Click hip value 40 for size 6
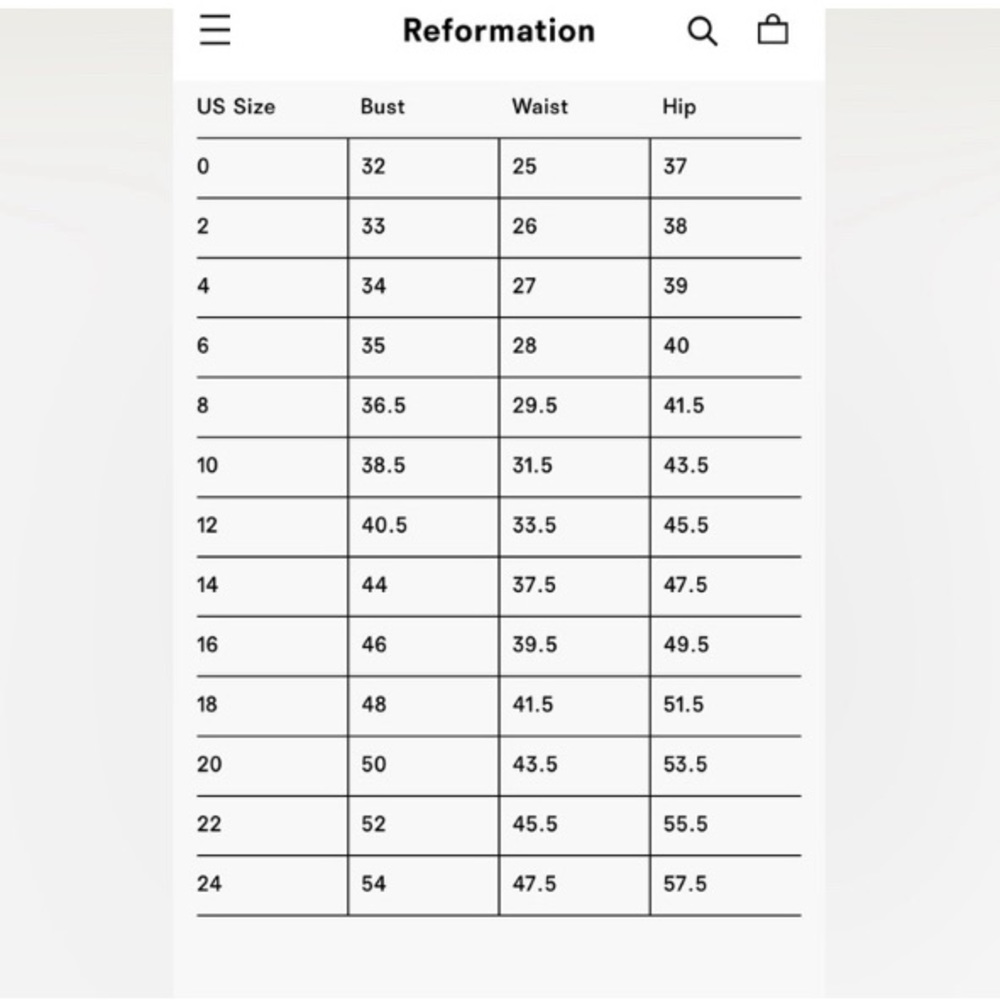 point(676,345)
